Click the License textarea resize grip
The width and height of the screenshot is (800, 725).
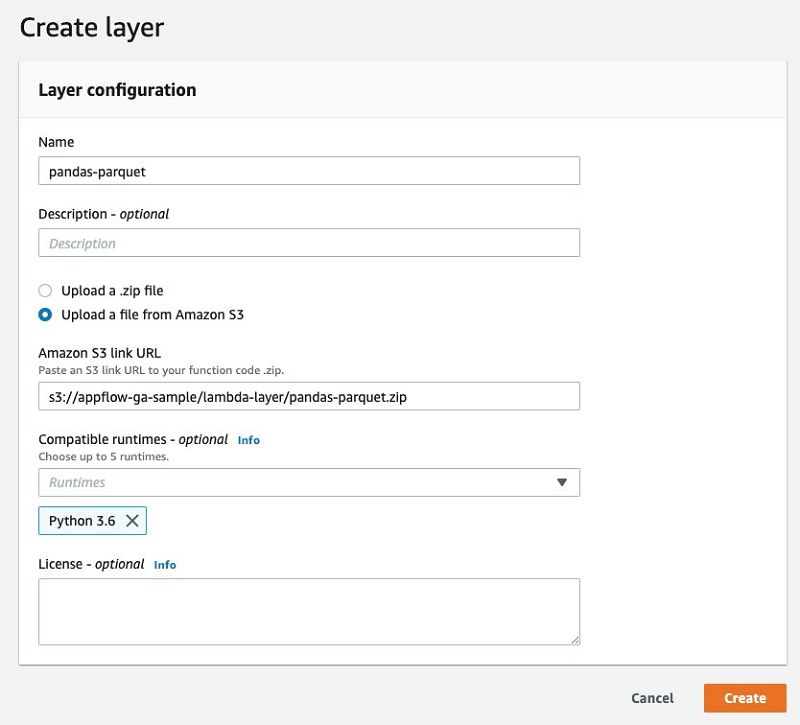[x=574, y=638]
